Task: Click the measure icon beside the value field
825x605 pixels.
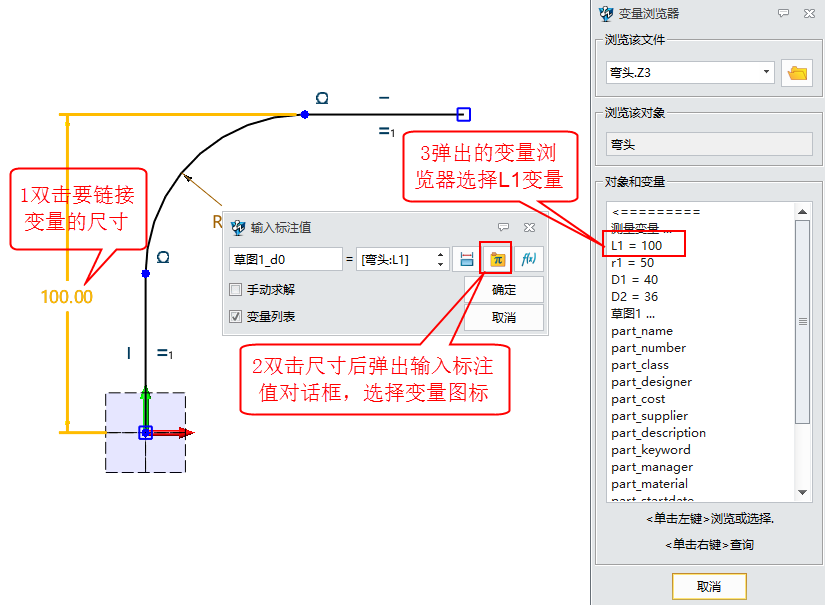Action: pyautogui.click(x=466, y=259)
